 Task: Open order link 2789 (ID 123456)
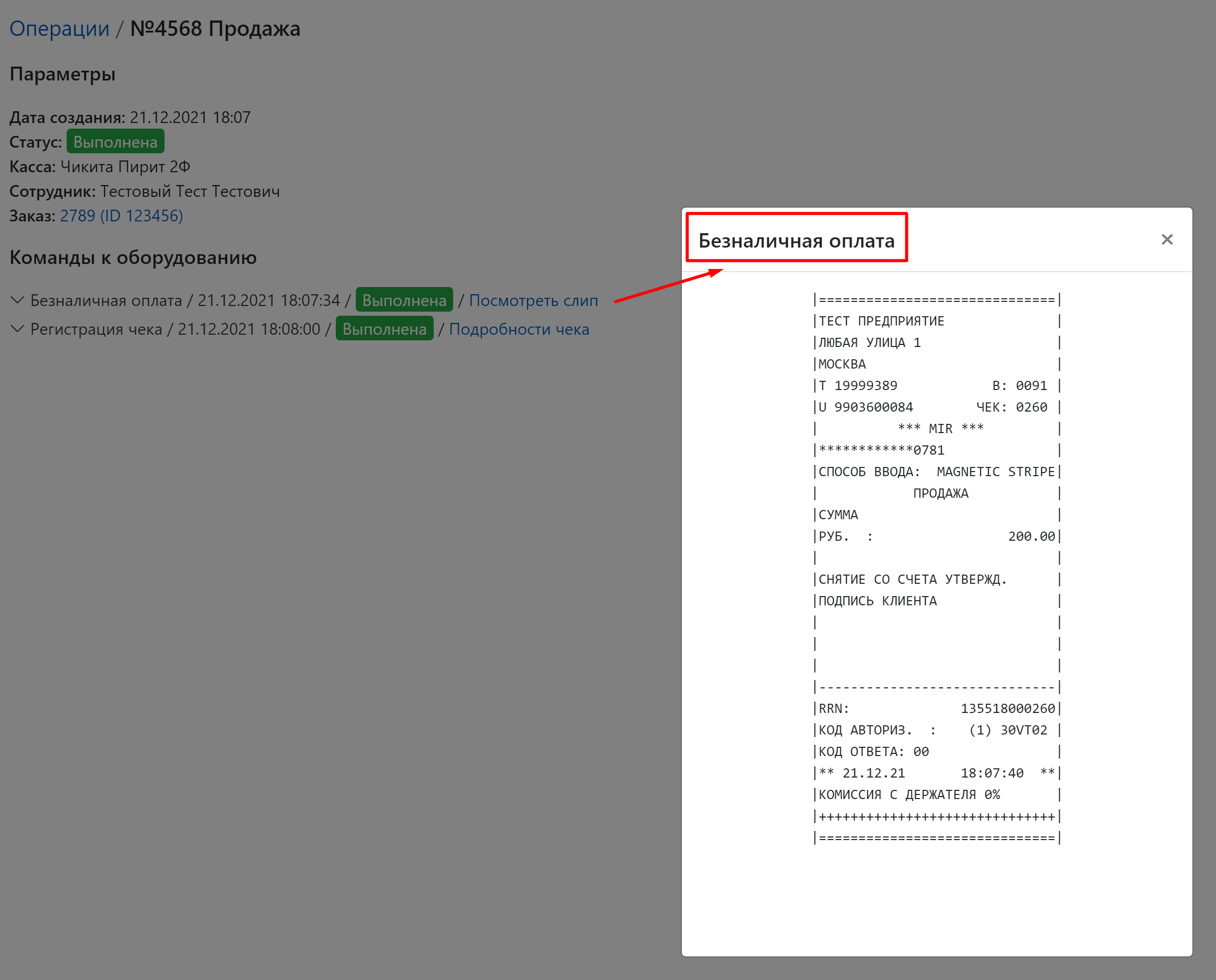coord(121,216)
